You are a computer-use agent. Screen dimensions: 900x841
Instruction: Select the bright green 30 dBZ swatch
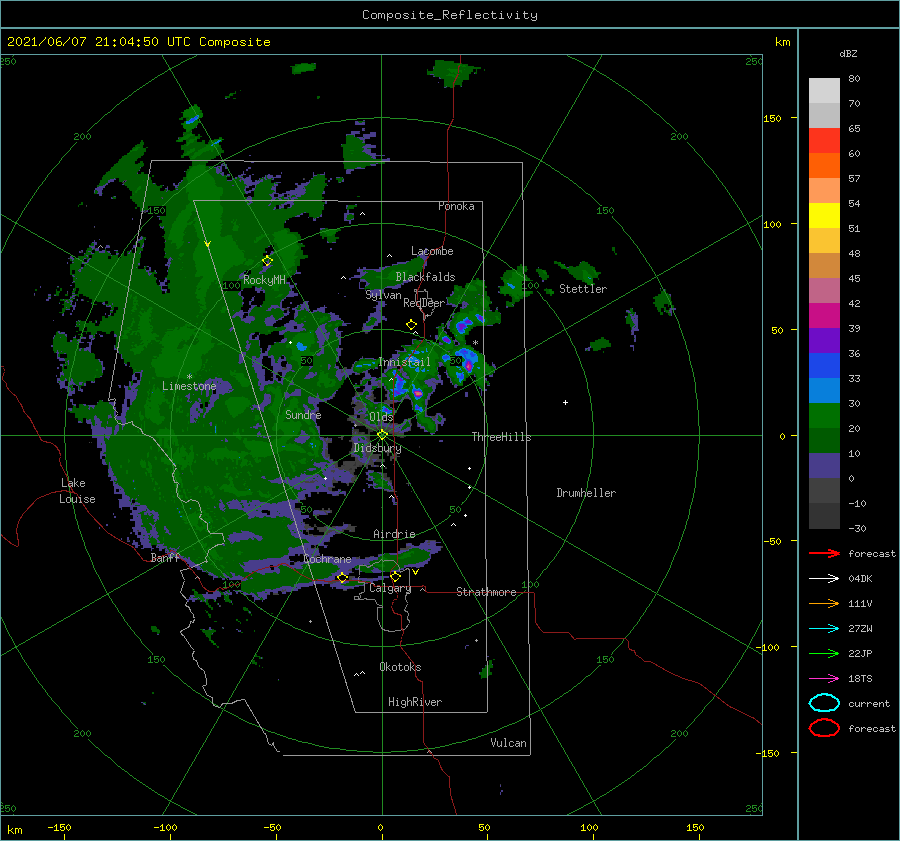(x=824, y=415)
